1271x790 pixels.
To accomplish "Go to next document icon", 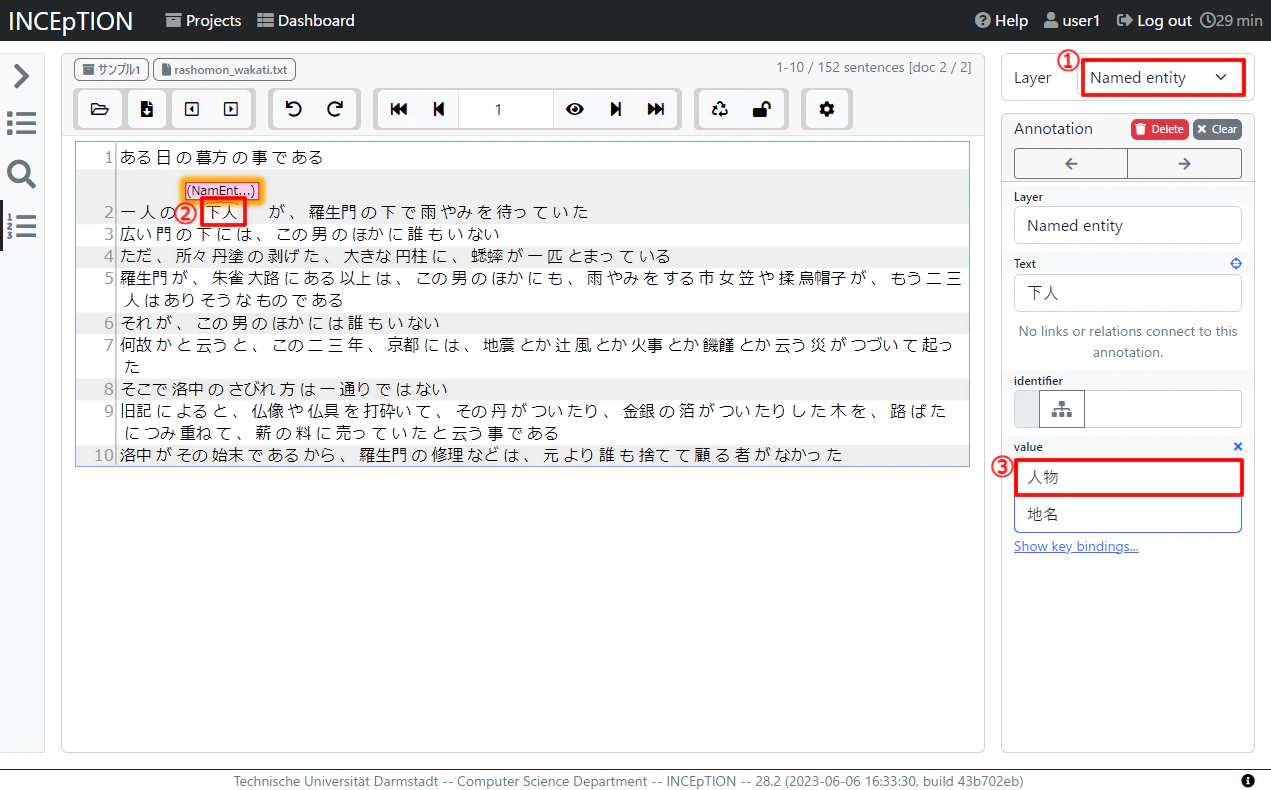I will (x=231, y=109).
